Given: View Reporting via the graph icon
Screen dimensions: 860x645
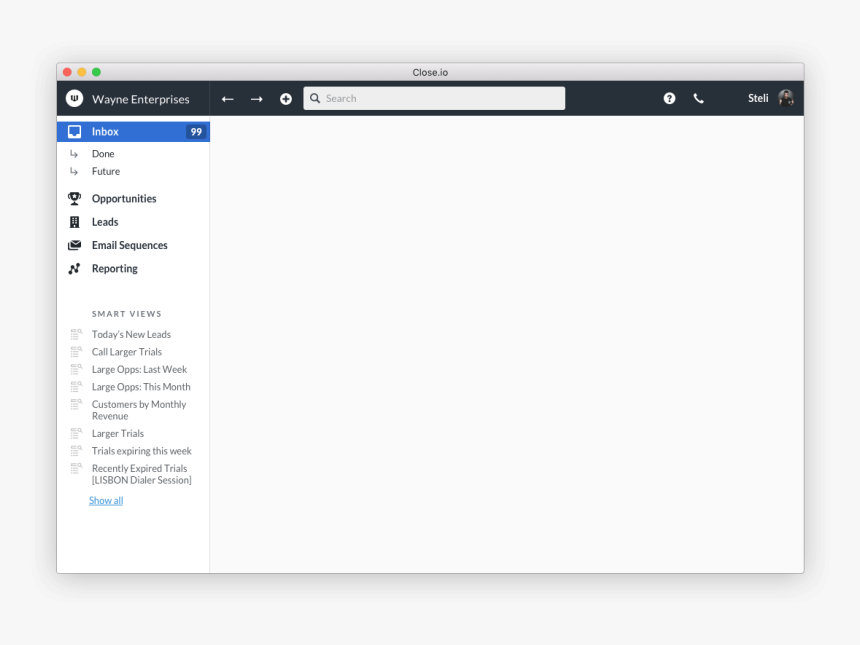Looking at the screenshot, I should tap(75, 268).
